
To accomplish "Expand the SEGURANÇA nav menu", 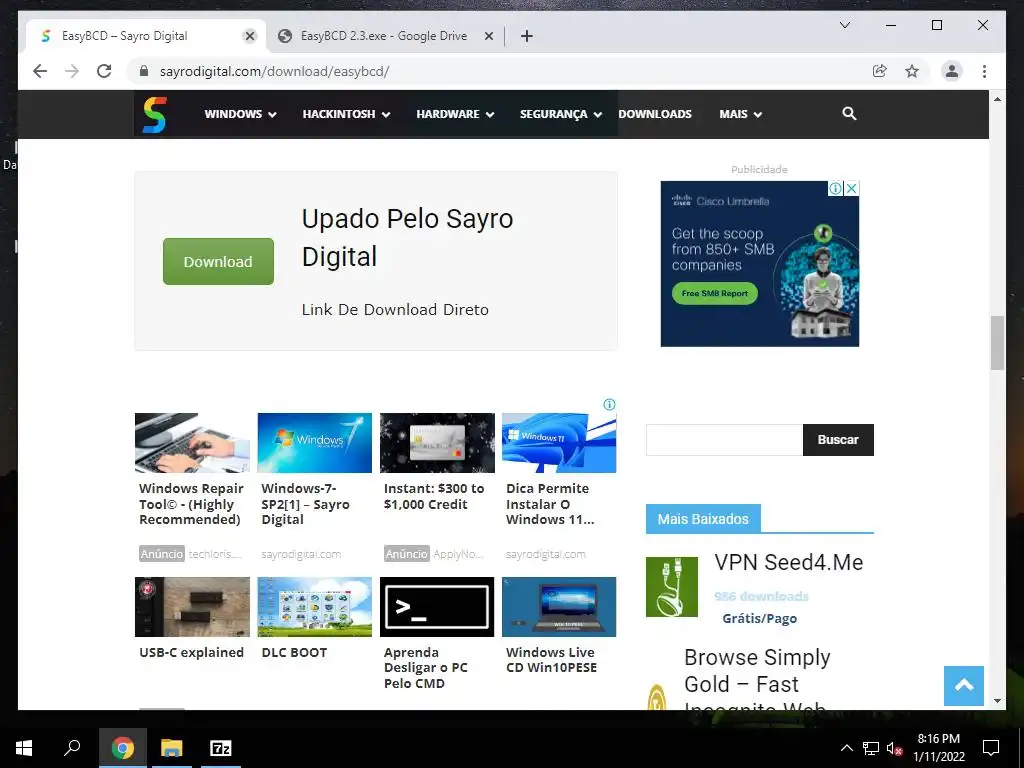I will tap(560, 114).
